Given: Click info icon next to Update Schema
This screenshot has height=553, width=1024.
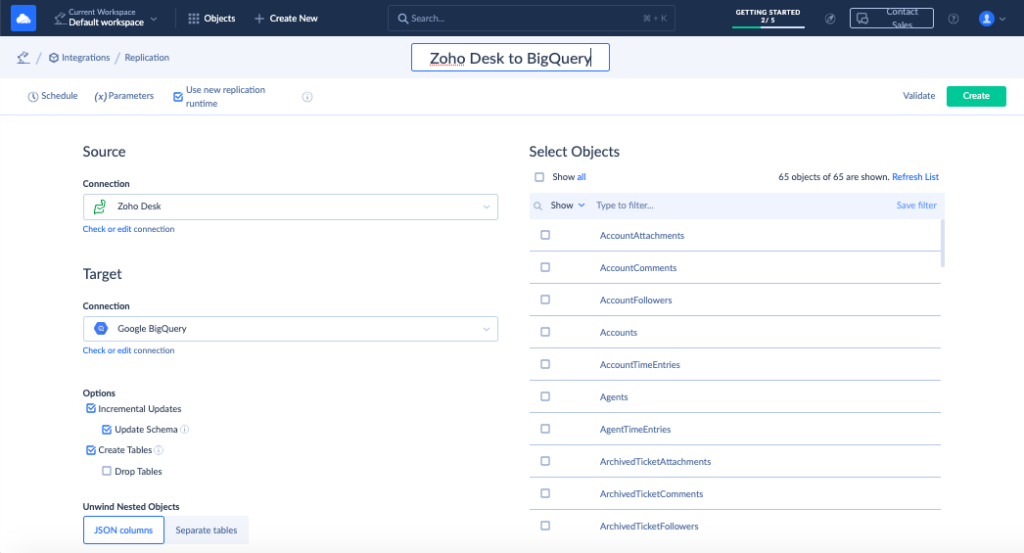Looking at the screenshot, I should coord(185,430).
